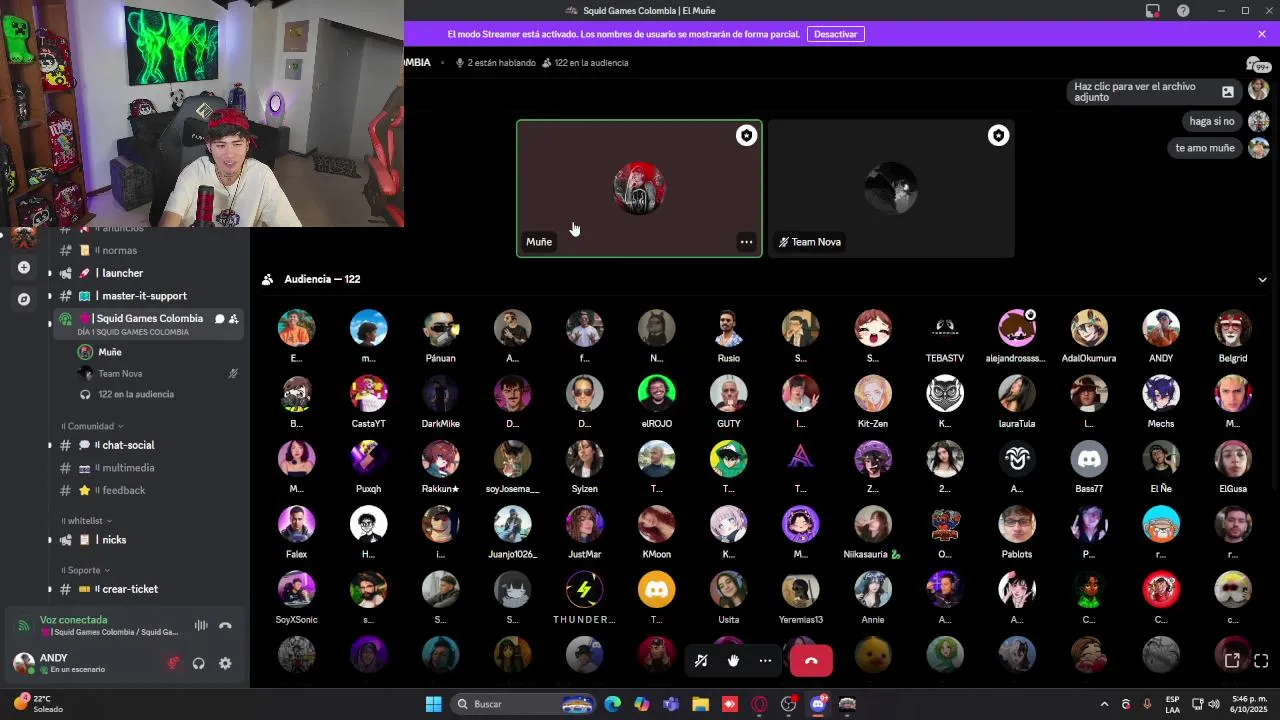1280x720 pixels.
Task: Disconnect from voice in the voice panel
Action: (225, 626)
